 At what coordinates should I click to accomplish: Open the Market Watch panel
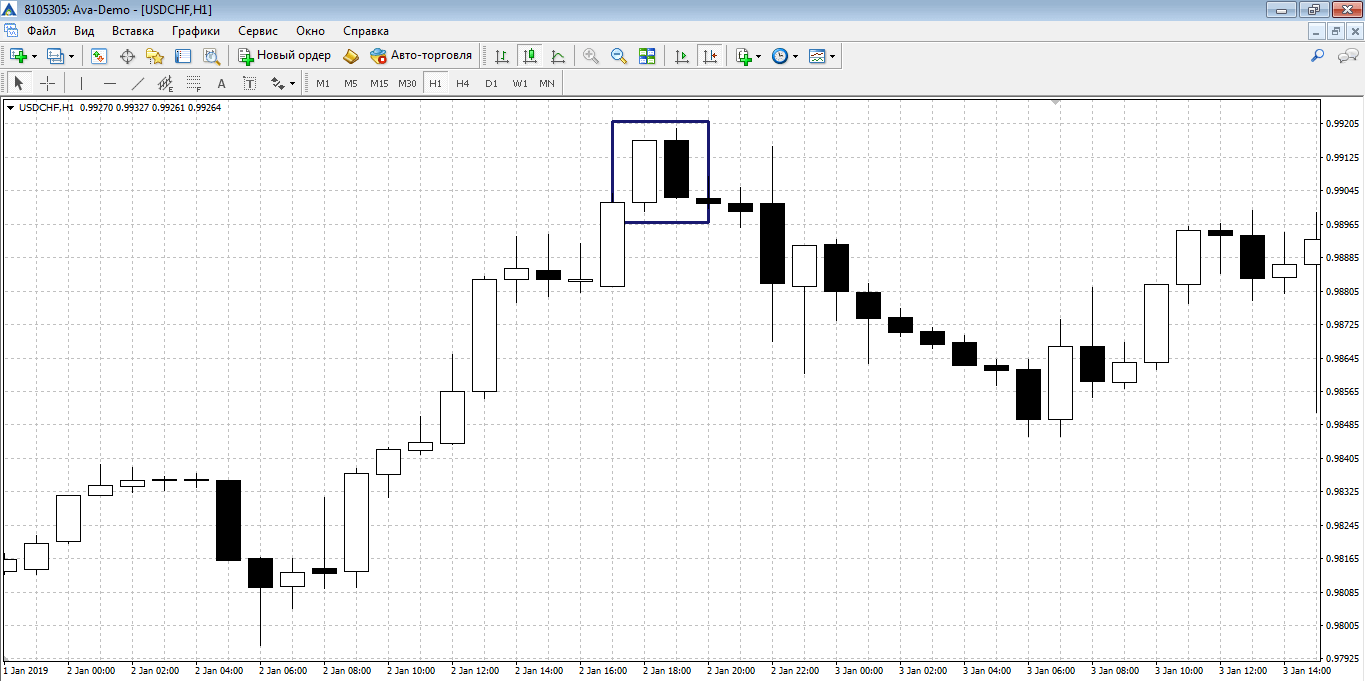[98, 56]
